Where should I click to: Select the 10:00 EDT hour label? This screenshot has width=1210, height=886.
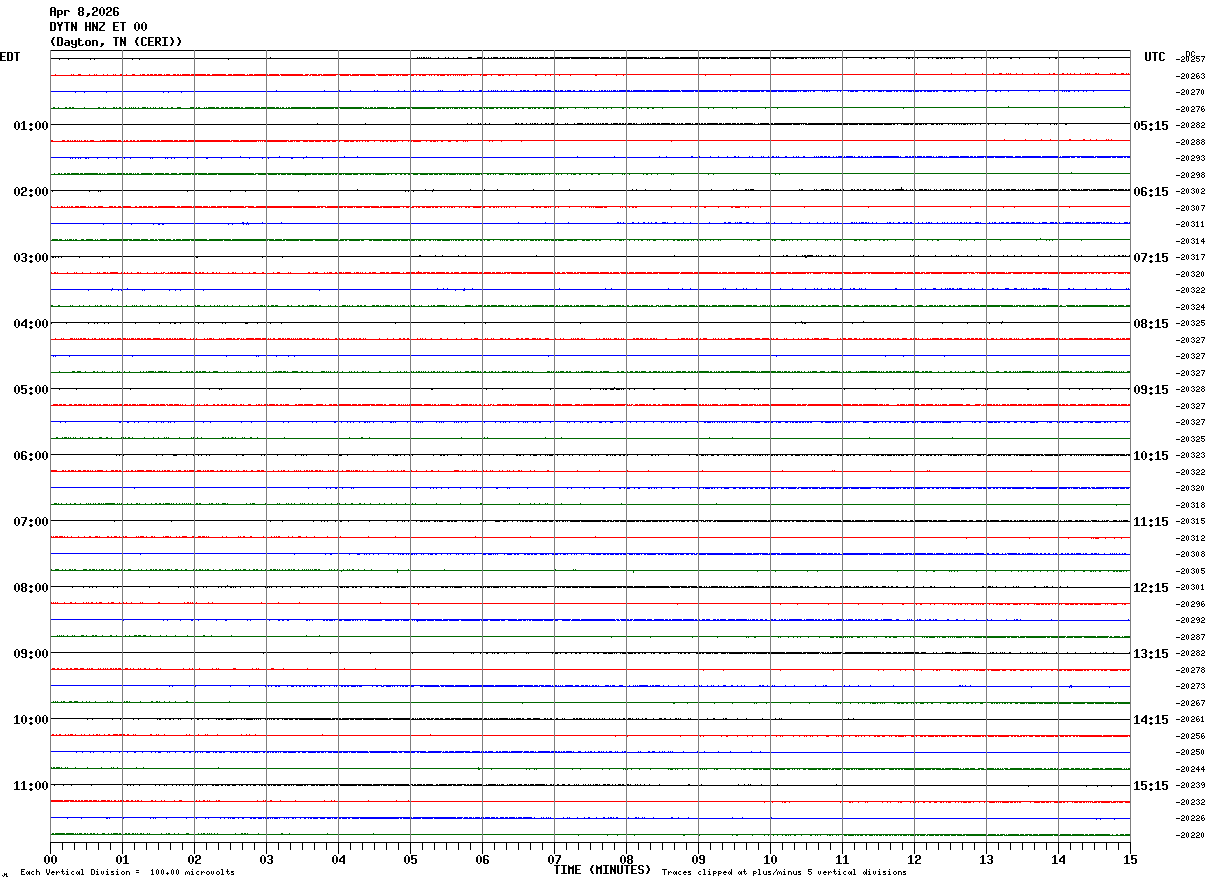(x=31, y=720)
